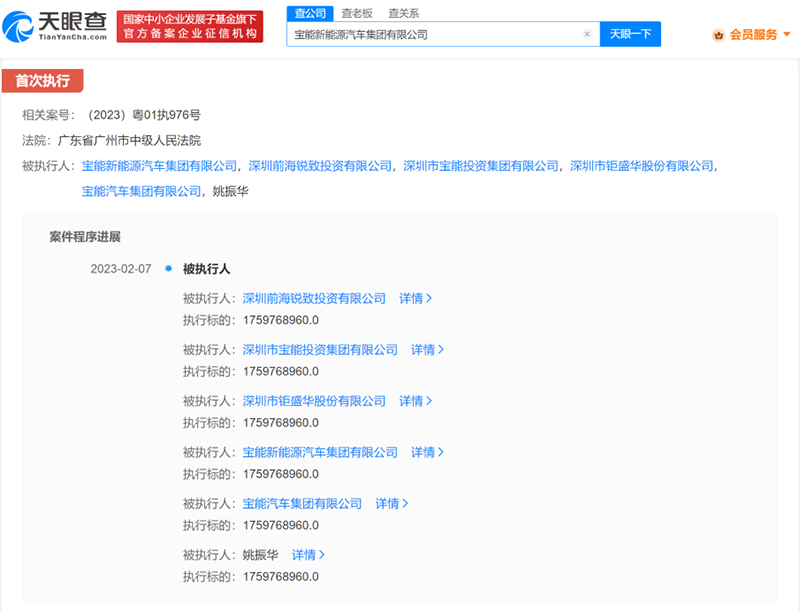Open 深圳市宝能投资集团有限公司 link in header list

(x=481, y=166)
